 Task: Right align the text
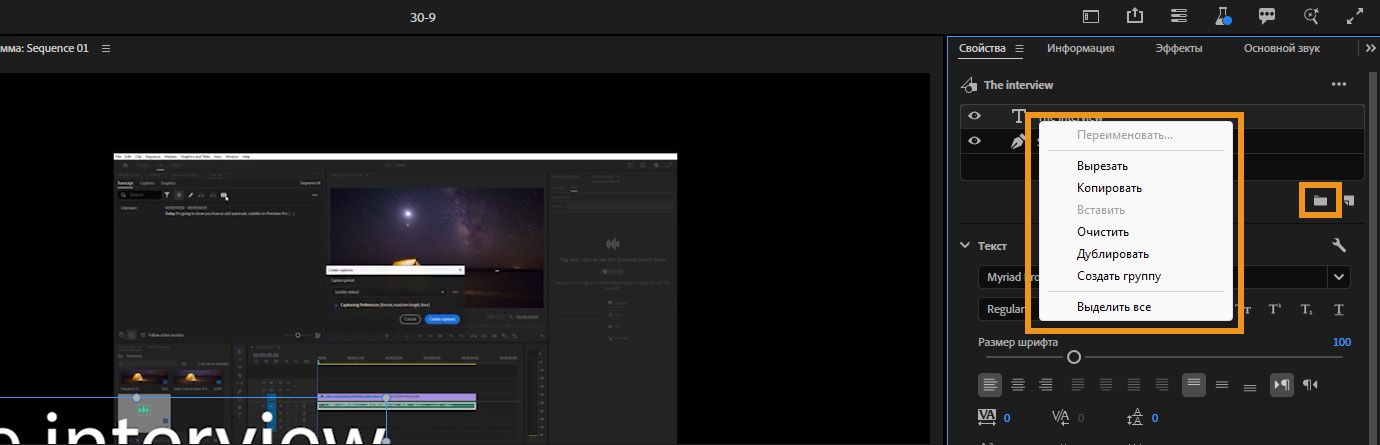coord(1046,384)
